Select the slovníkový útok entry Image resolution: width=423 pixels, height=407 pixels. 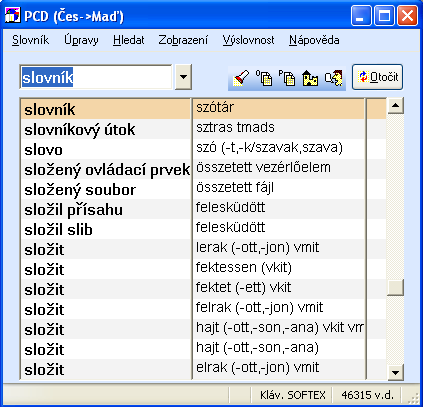click(x=105, y=129)
